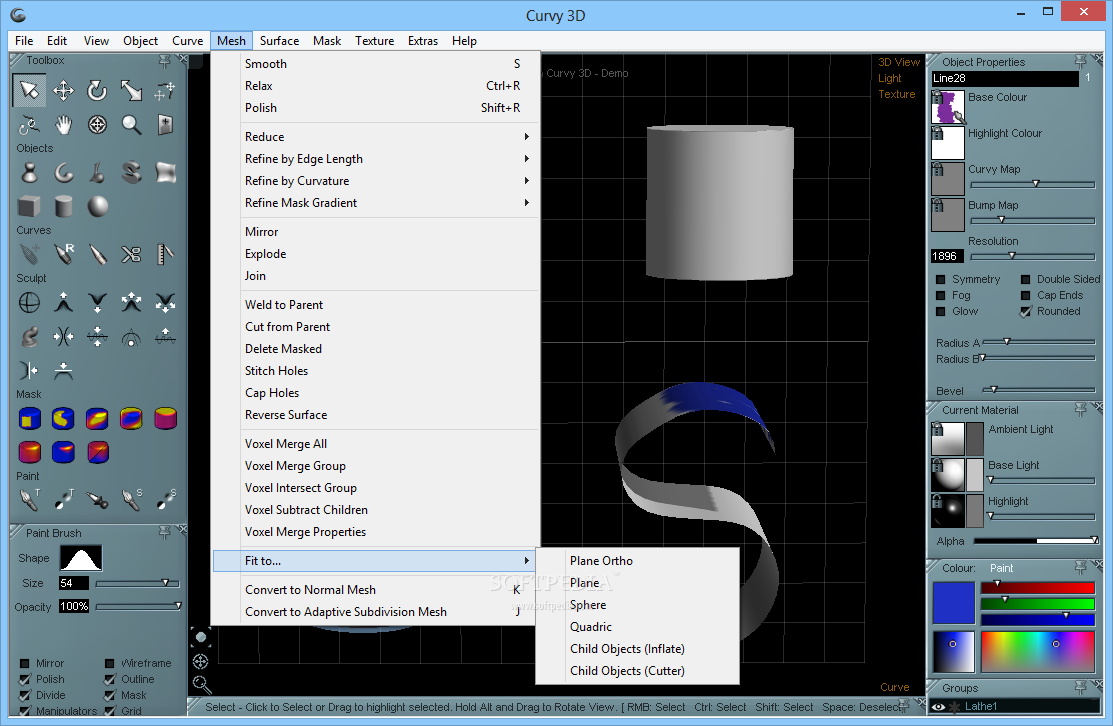Click the magnifier Zoom tool in Toolbox

(x=131, y=125)
